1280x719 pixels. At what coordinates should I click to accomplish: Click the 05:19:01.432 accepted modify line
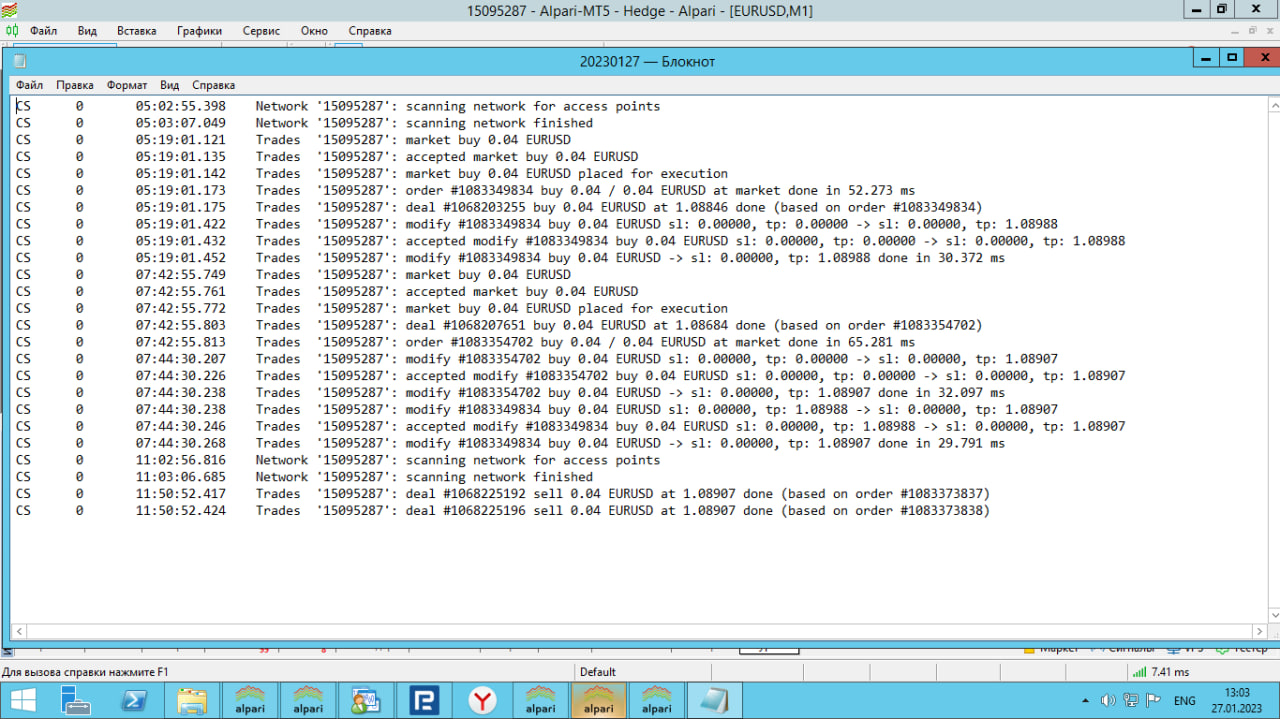(570, 241)
